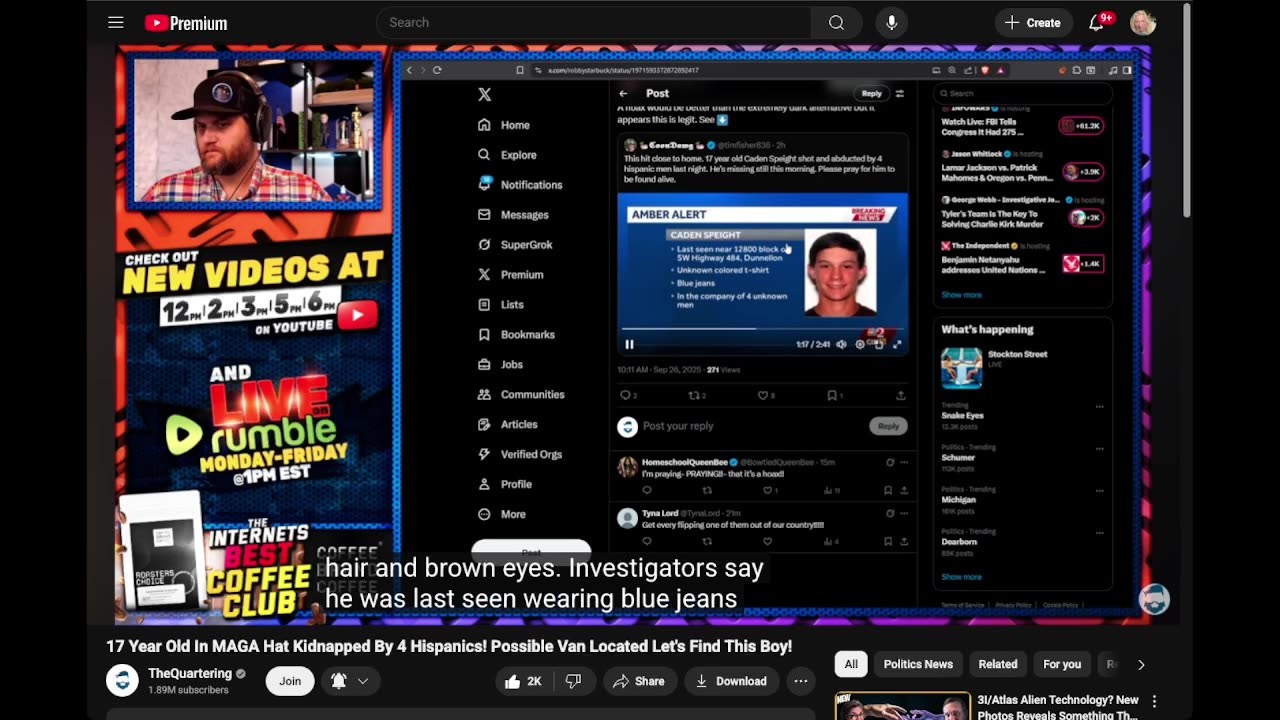Click the Join membership button
This screenshot has height=720, width=1280.
pyautogui.click(x=290, y=681)
